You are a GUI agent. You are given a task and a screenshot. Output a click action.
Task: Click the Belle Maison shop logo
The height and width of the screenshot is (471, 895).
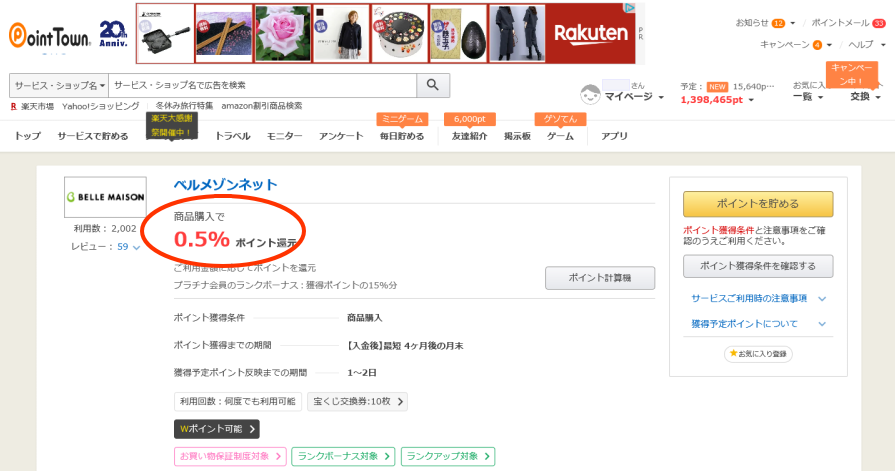(106, 197)
